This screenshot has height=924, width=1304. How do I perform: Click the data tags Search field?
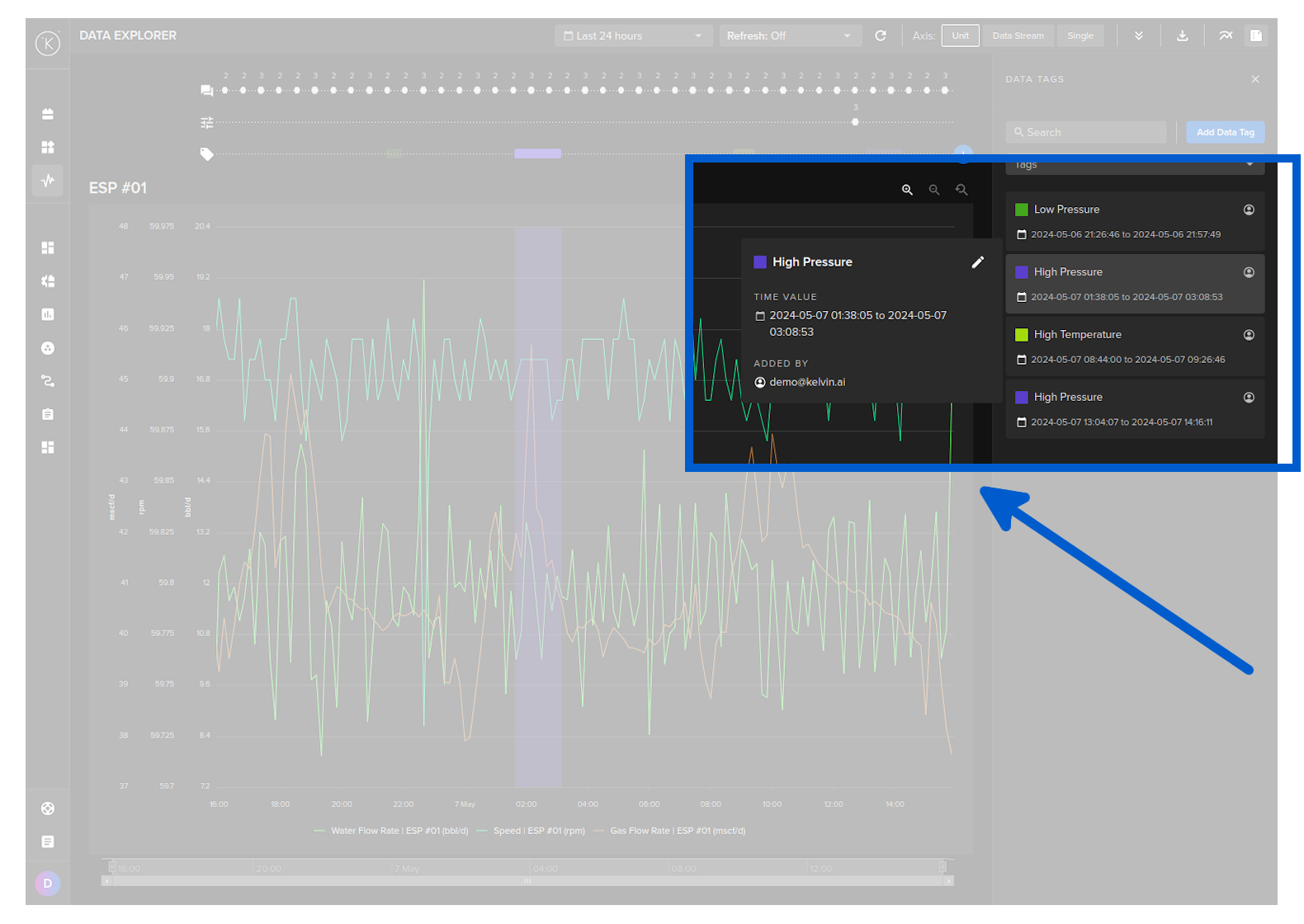[1086, 132]
